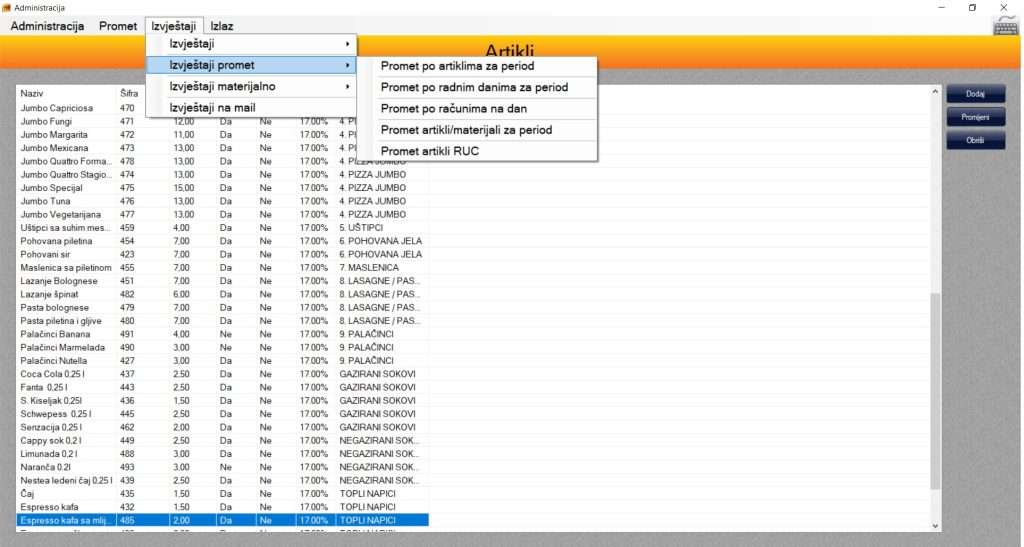
Task: Select the Palačinci Banana row
Action: [222, 334]
